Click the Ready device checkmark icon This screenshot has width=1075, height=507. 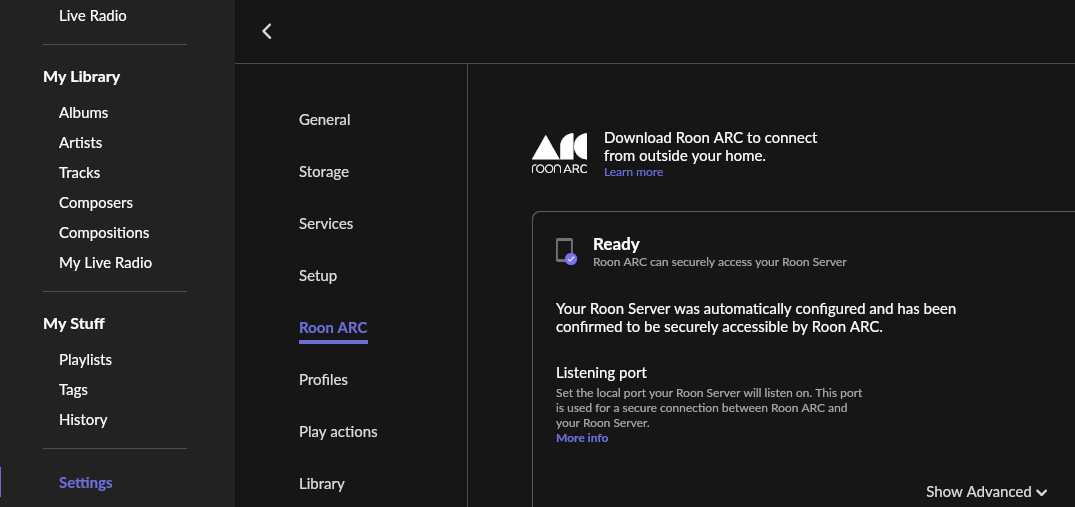tap(566, 251)
